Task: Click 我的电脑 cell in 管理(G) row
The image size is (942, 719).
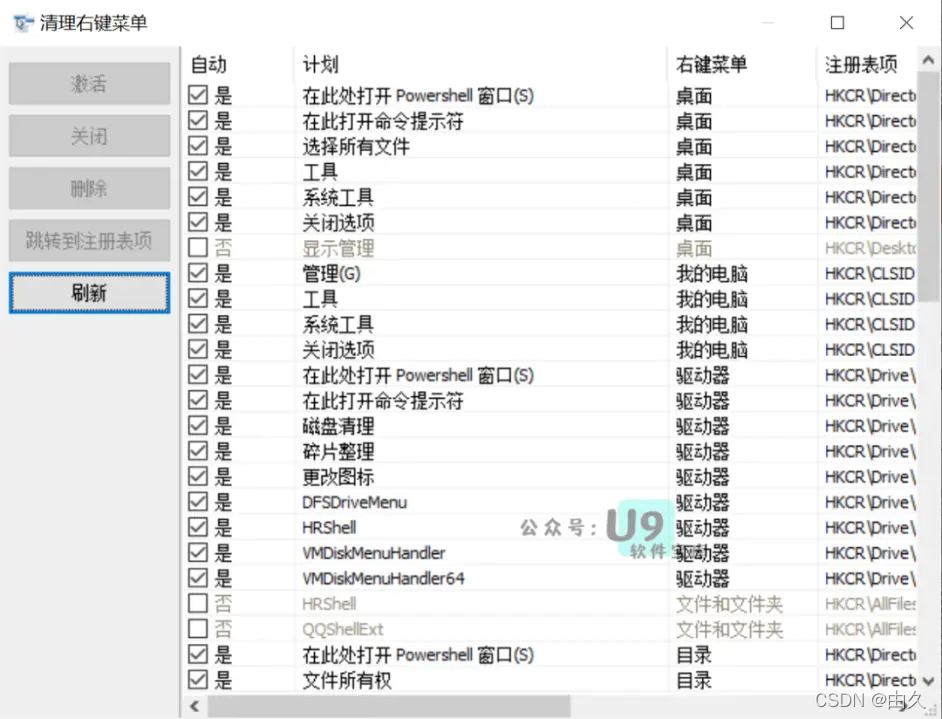Action: (x=712, y=273)
